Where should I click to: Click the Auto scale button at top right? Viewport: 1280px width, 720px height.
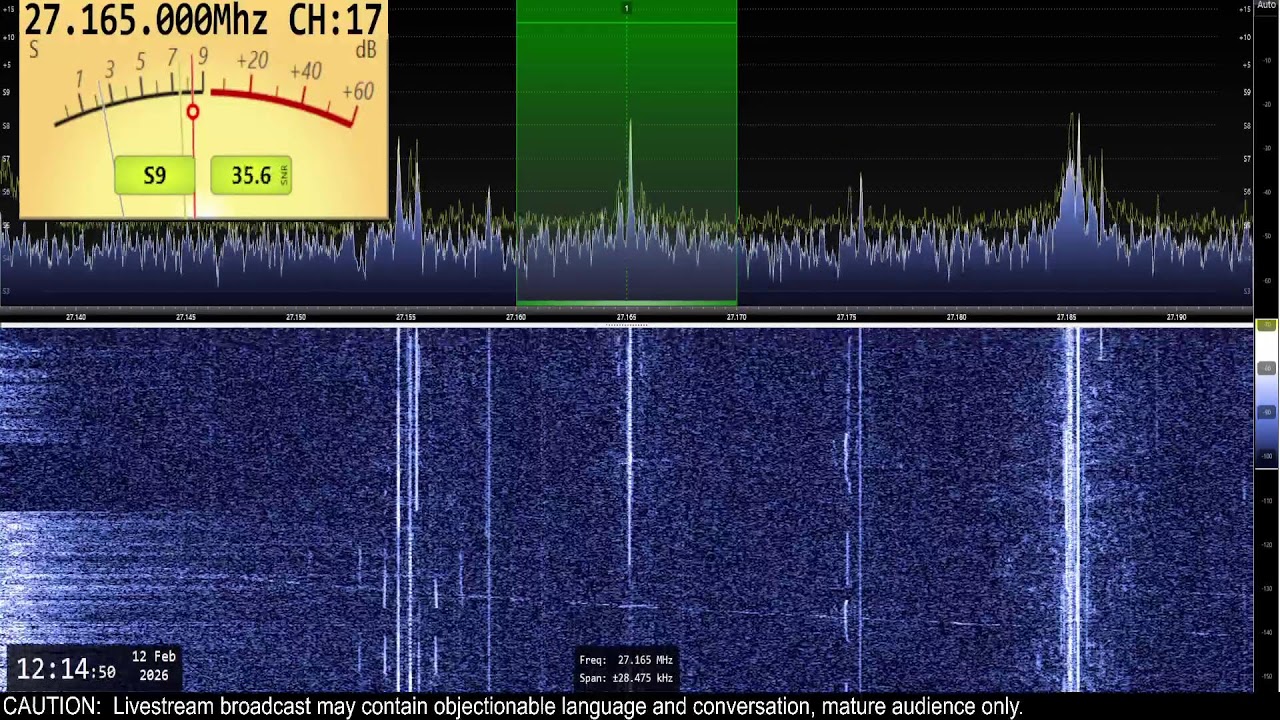click(x=1267, y=5)
